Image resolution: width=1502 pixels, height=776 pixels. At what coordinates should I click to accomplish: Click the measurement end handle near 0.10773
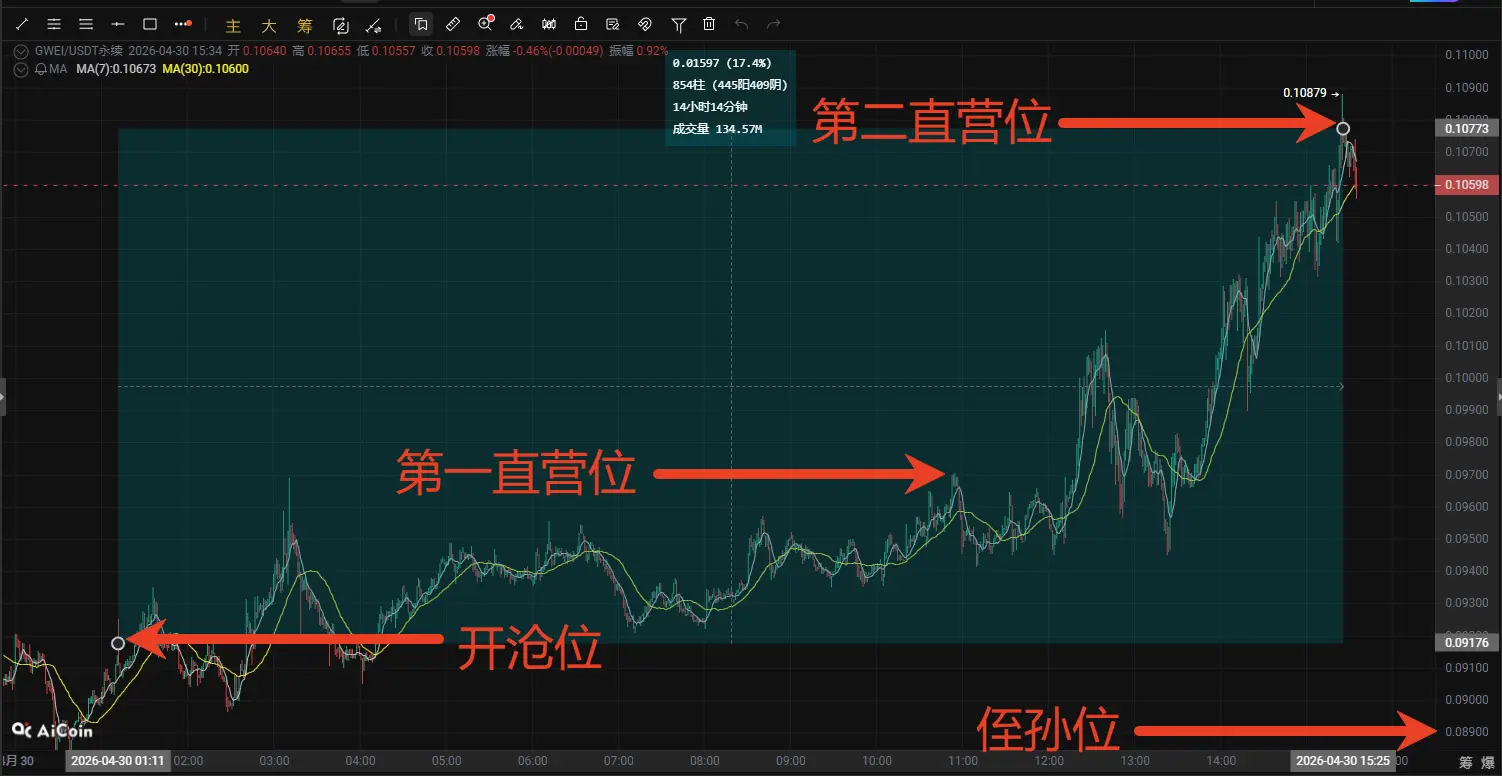1343,128
